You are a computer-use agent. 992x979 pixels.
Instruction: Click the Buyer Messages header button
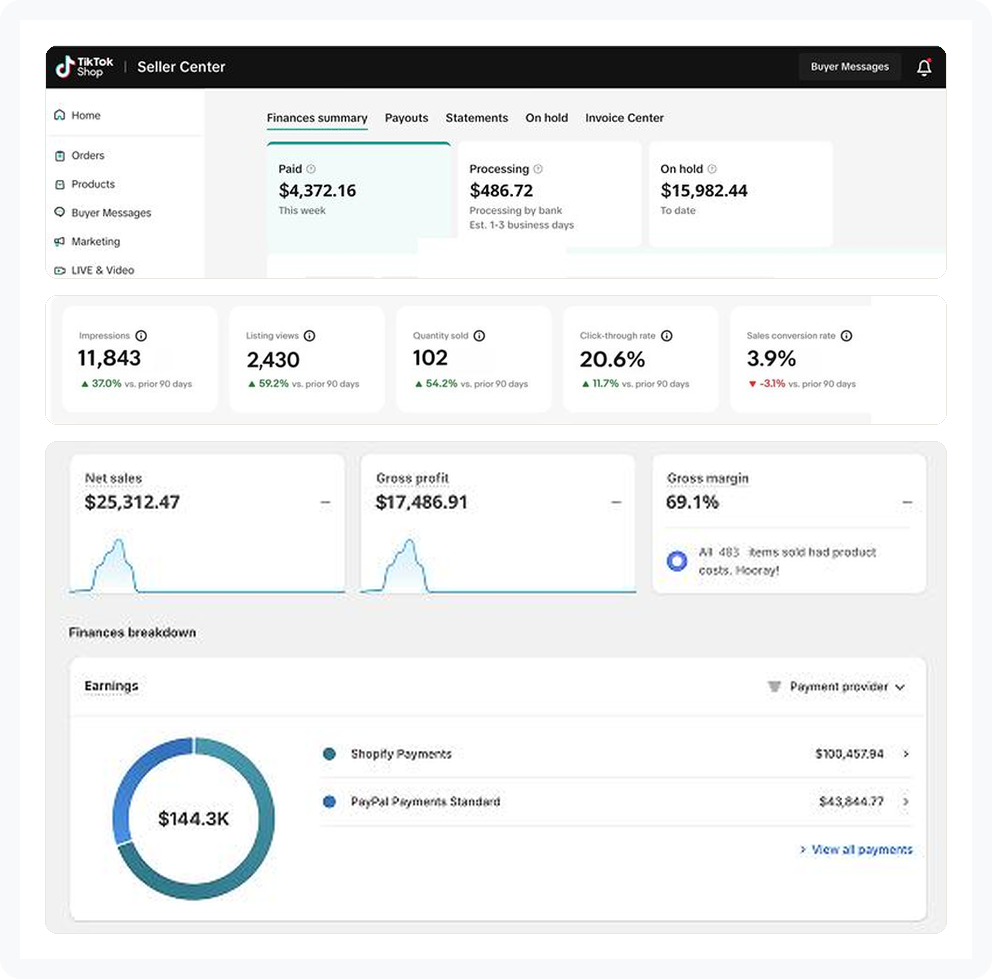(x=850, y=66)
